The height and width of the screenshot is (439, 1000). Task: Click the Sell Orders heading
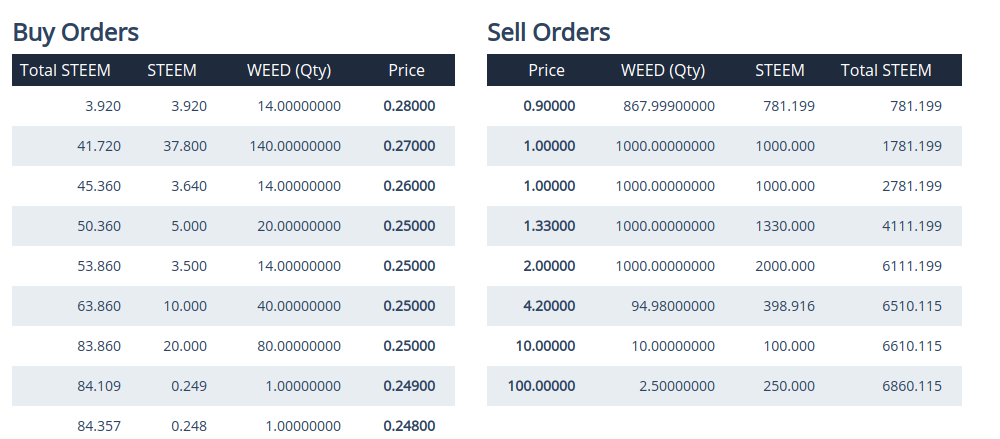[548, 32]
